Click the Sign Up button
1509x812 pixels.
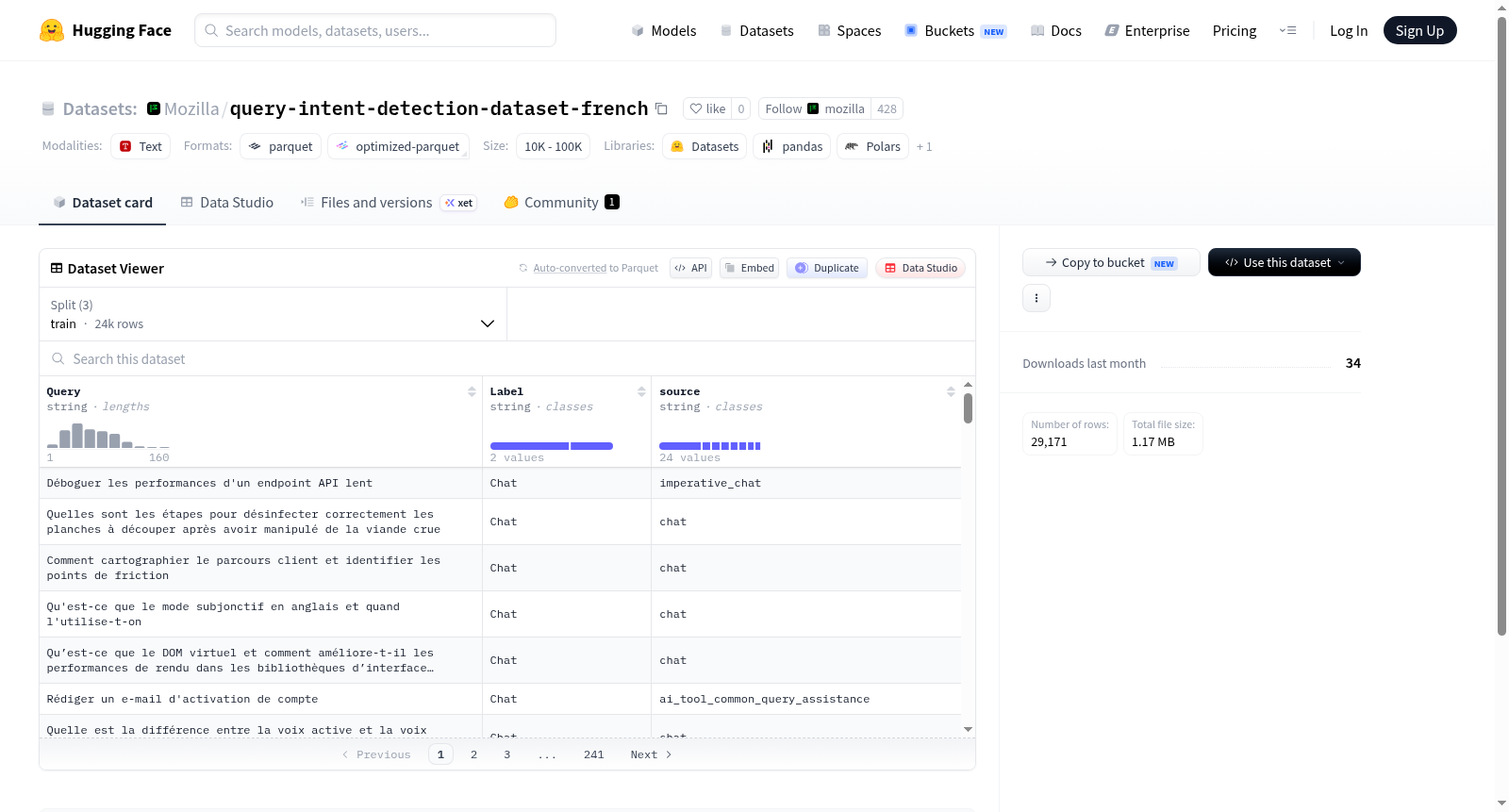click(x=1419, y=31)
